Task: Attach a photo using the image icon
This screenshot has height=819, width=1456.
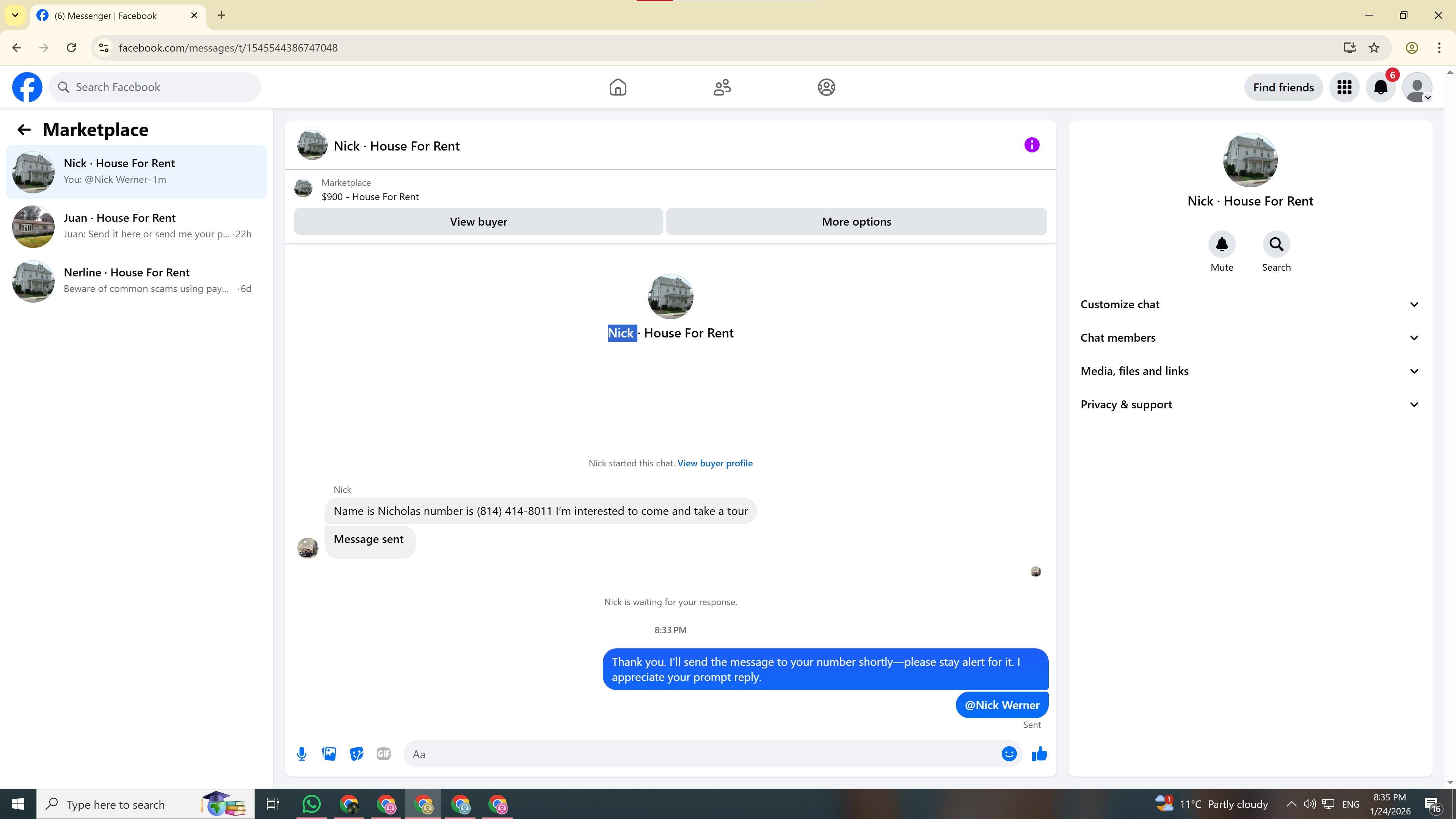Action: 329,754
